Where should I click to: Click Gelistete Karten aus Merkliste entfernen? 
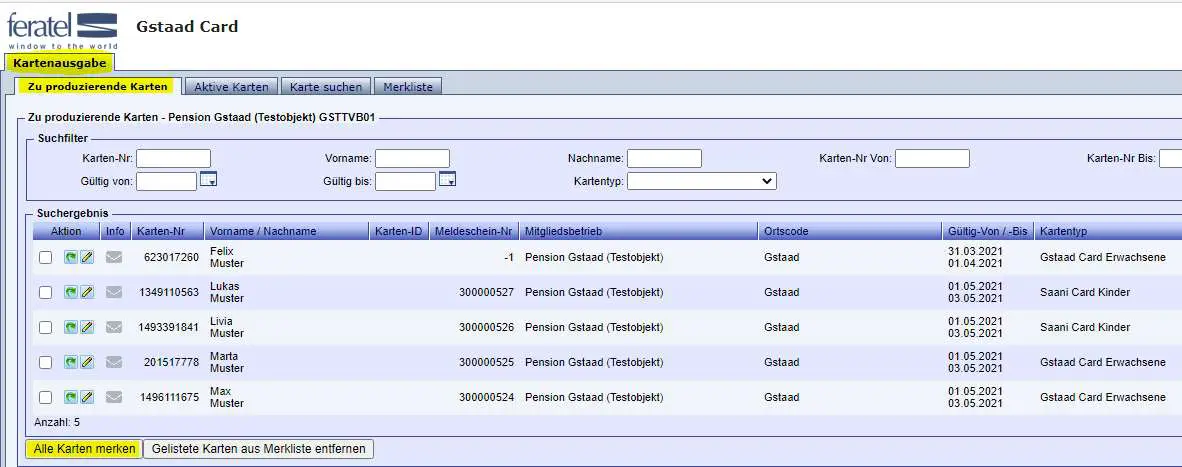[x=259, y=449]
